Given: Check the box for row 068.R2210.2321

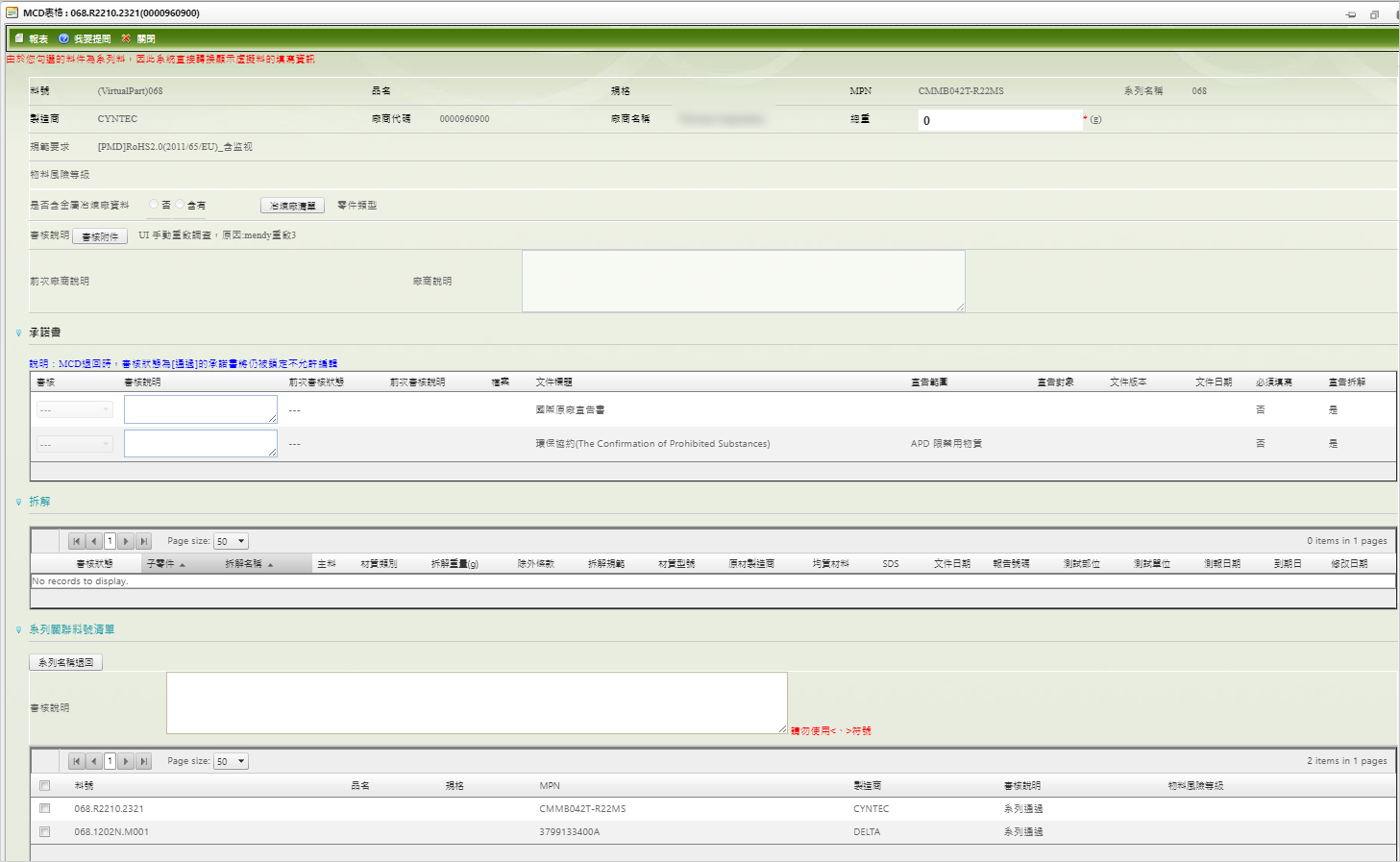Looking at the screenshot, I should point(44,808).
